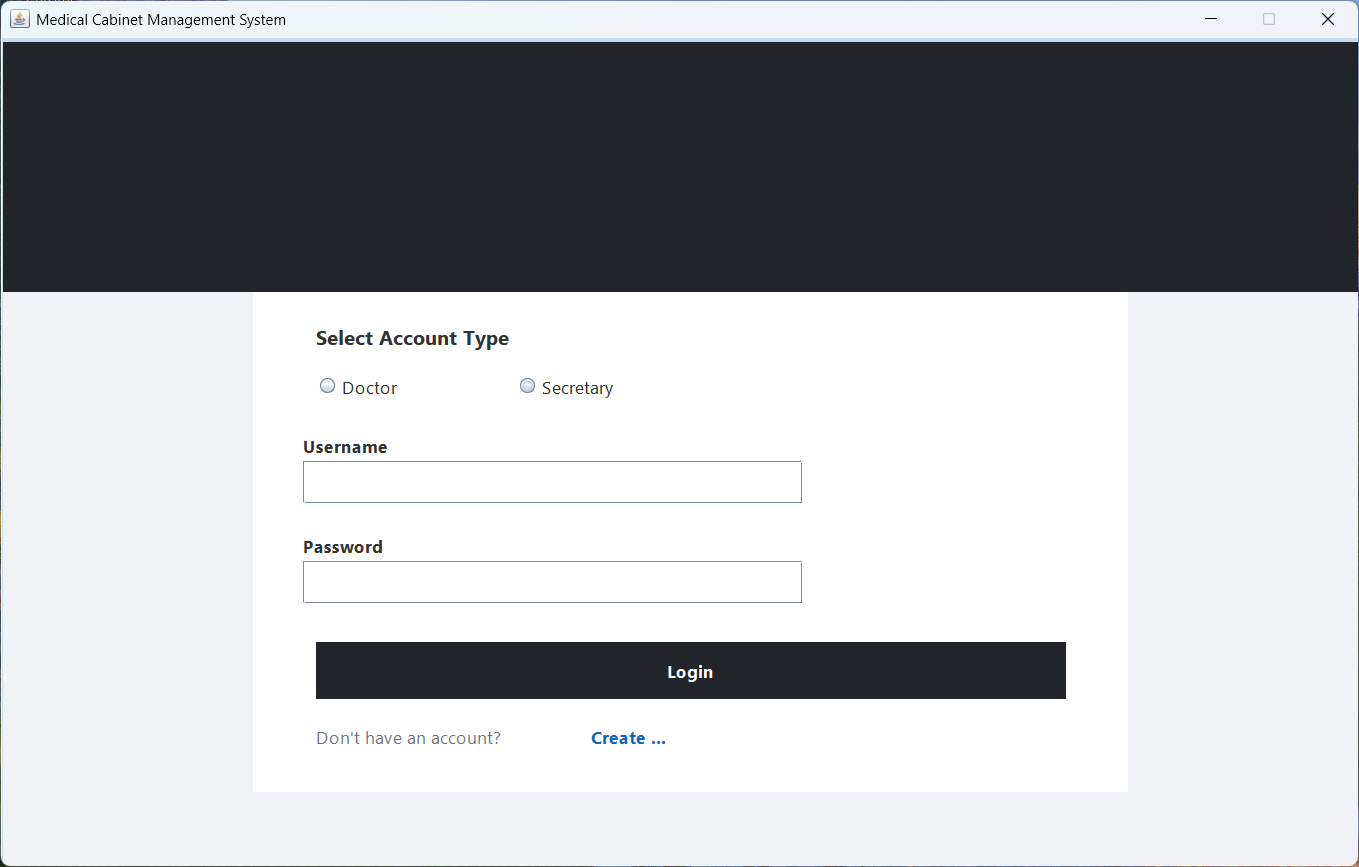Choose the Secretary radio button
Screen dimensions: 1359x867
[x=528, y=387]
